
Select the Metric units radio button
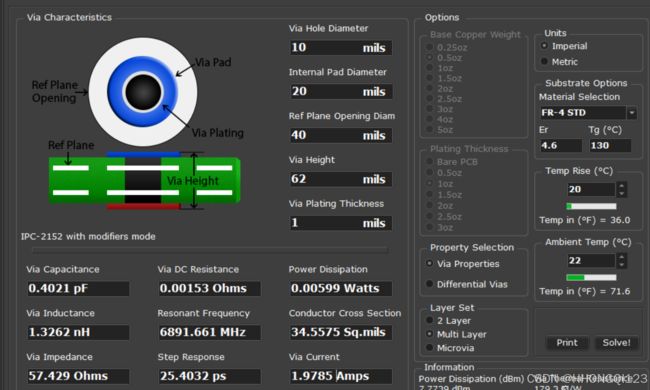(x=544, y=62)
